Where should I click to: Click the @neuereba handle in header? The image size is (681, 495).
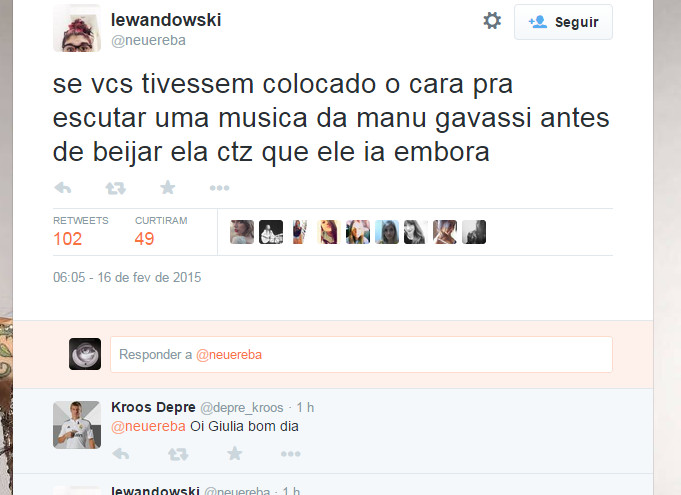coord(149,40)
